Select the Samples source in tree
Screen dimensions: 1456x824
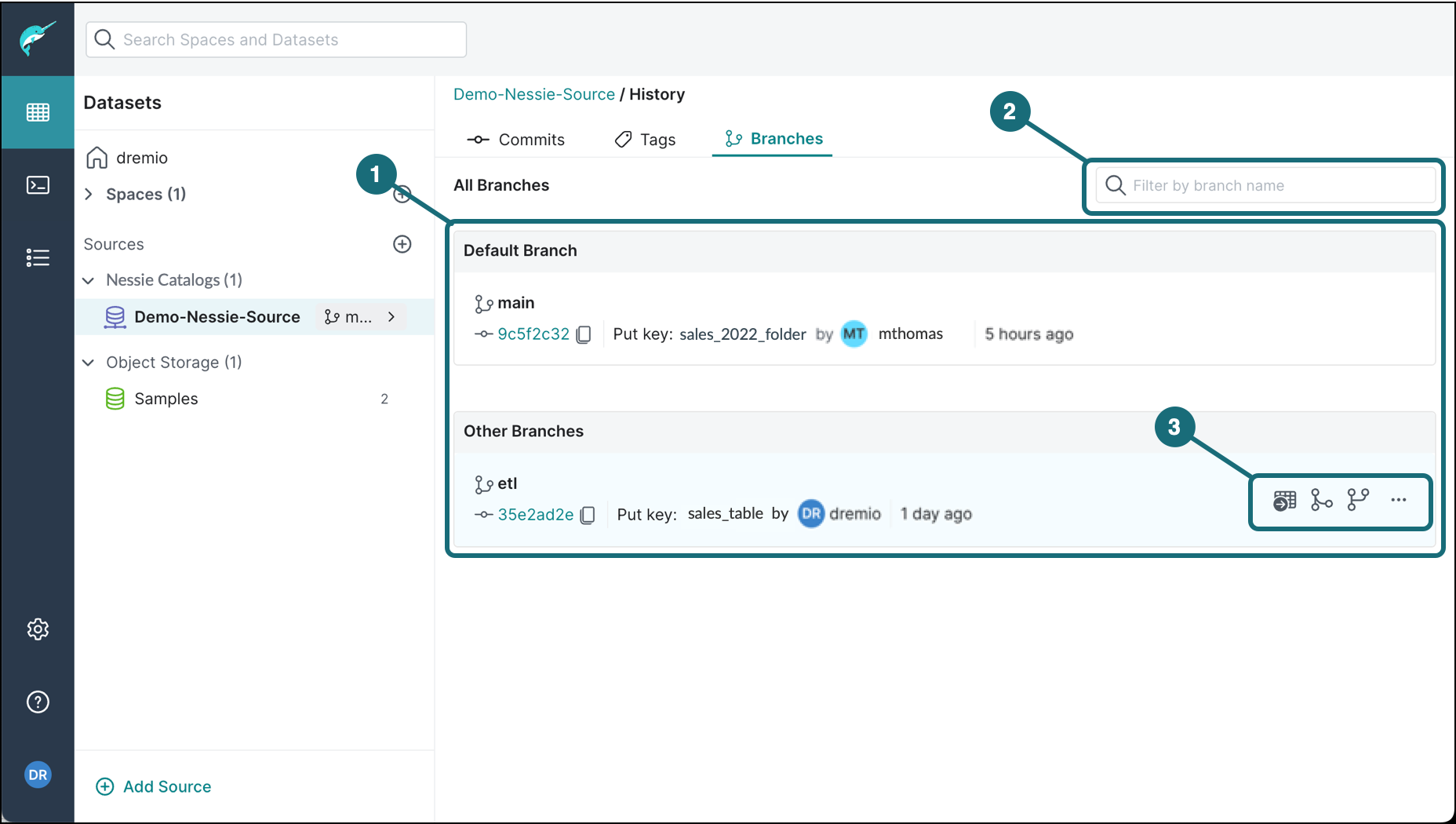(x=166, y=399)
